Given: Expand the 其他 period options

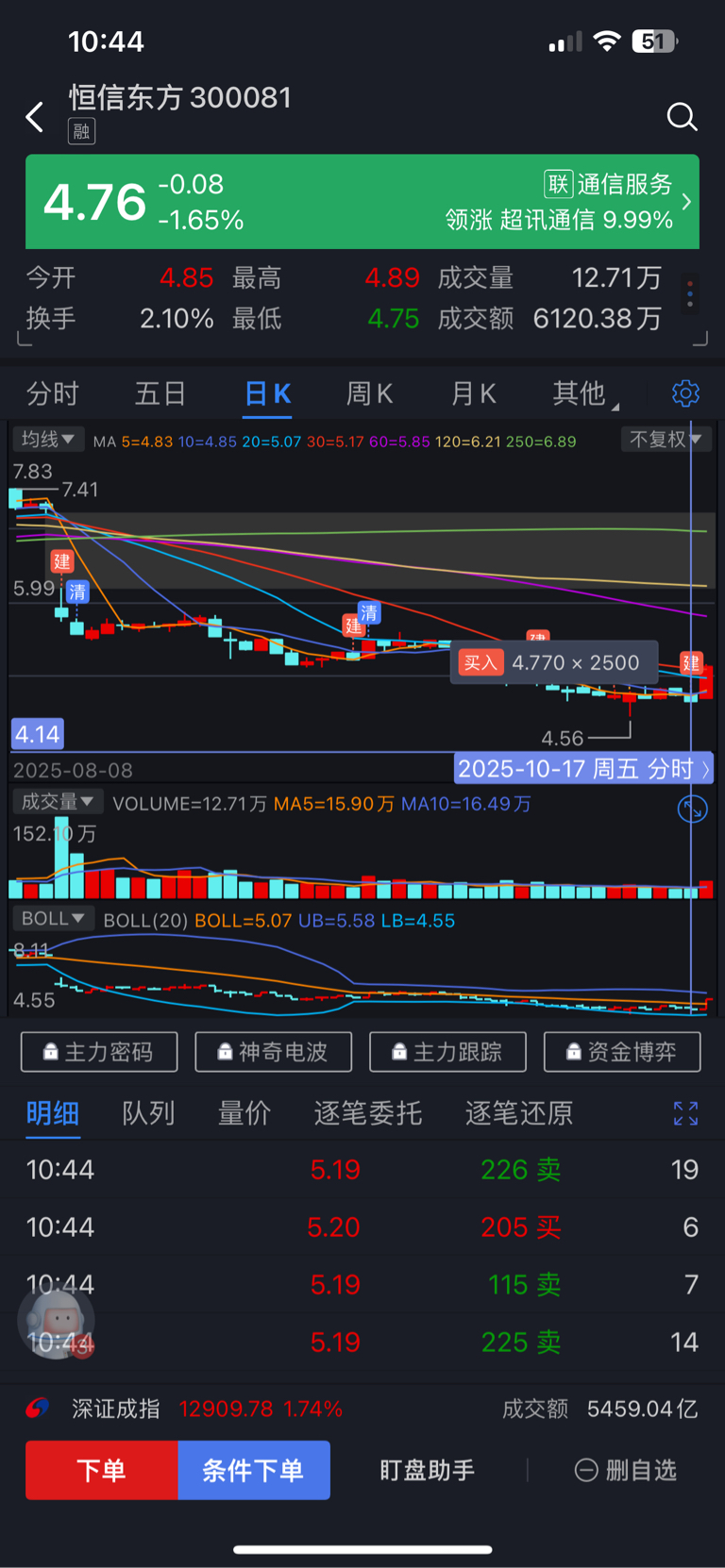Looking at the screenshot, I should [585, 393].
